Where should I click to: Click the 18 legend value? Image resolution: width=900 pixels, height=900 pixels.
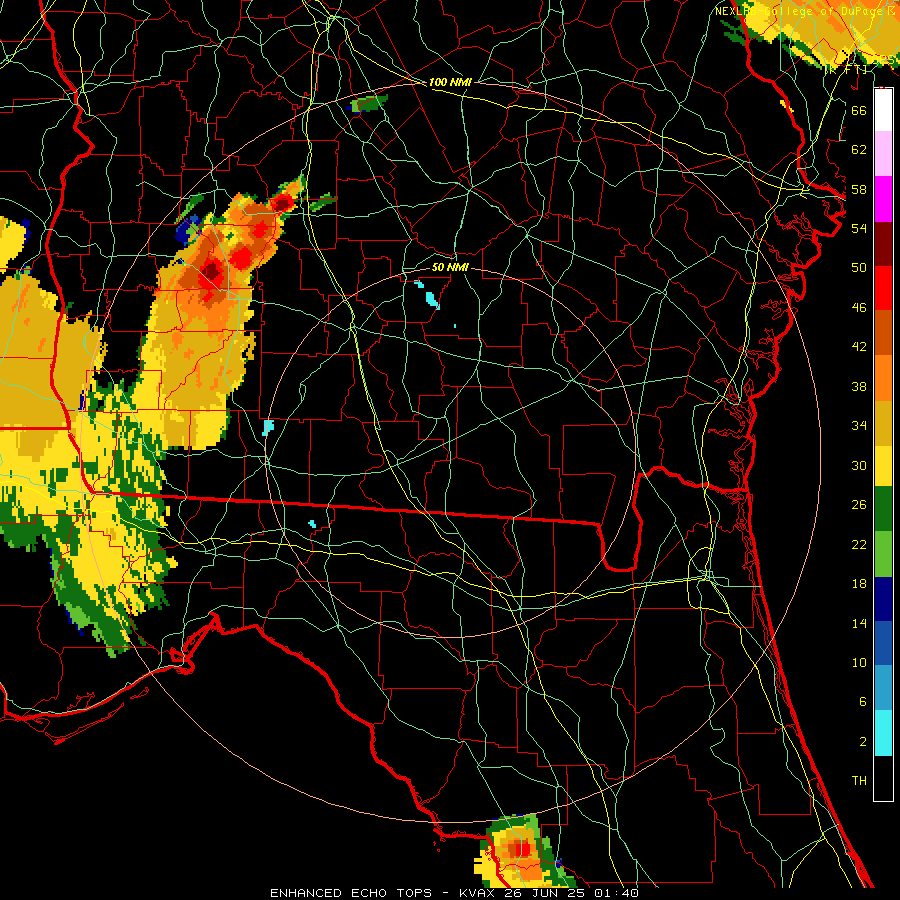859,584
